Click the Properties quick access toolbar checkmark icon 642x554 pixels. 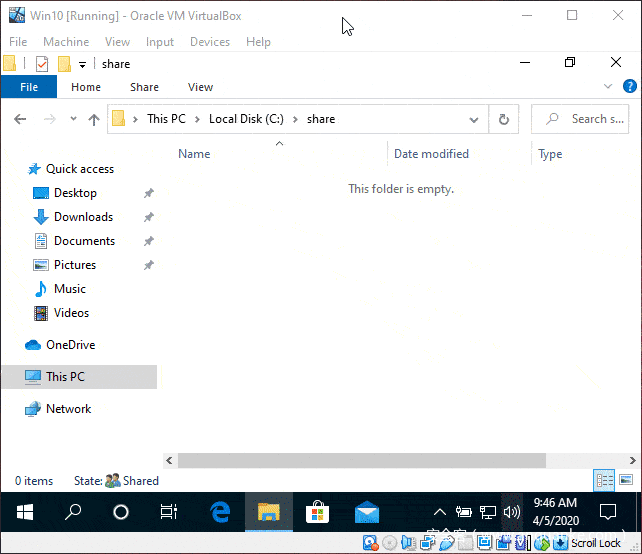(x=41, y=64)
